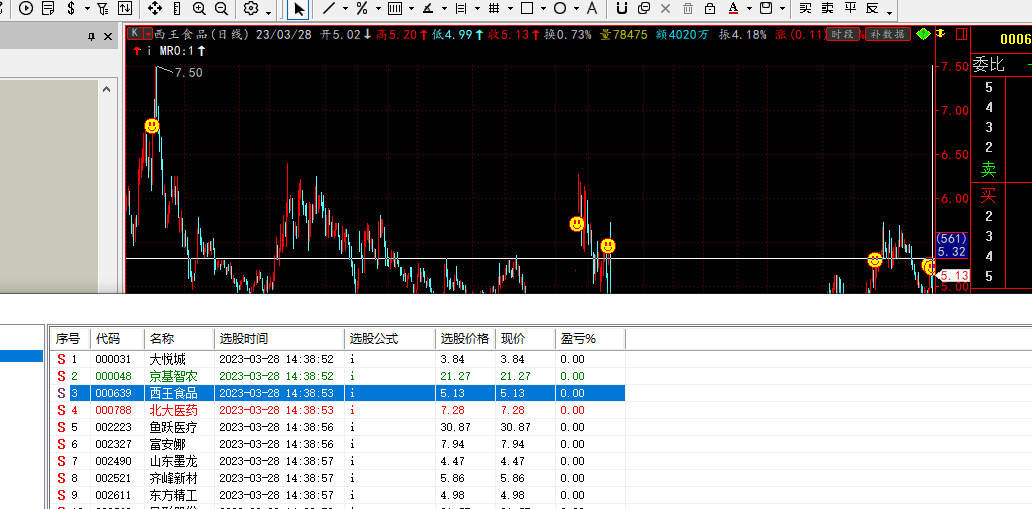Select the angle drawing tool
1032x509 pixels.
pyautogui.click(x=428, y=9)
